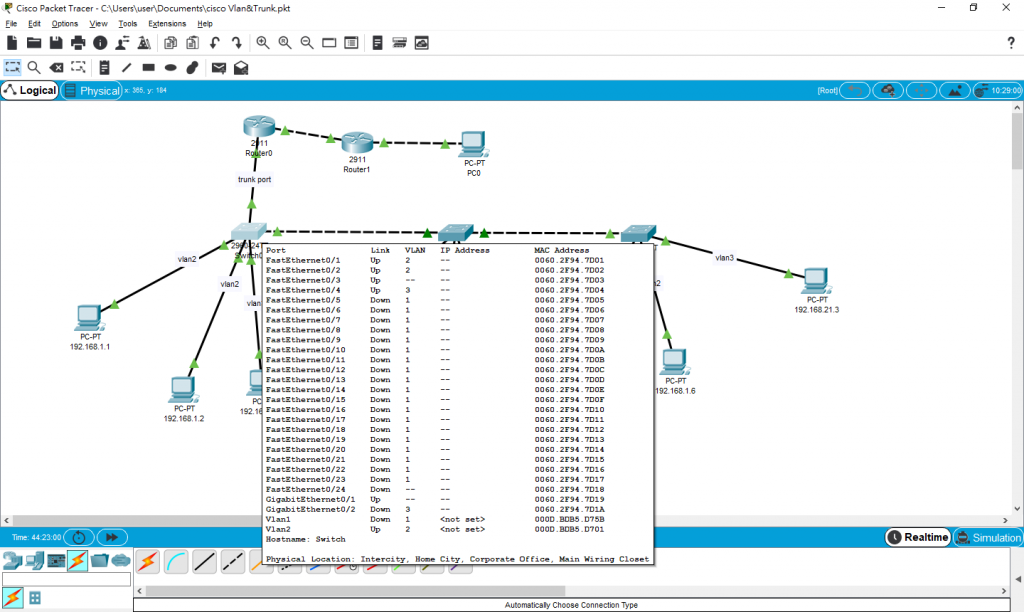
Task: Create a new file with New icon
Action: tap(12, 43)
